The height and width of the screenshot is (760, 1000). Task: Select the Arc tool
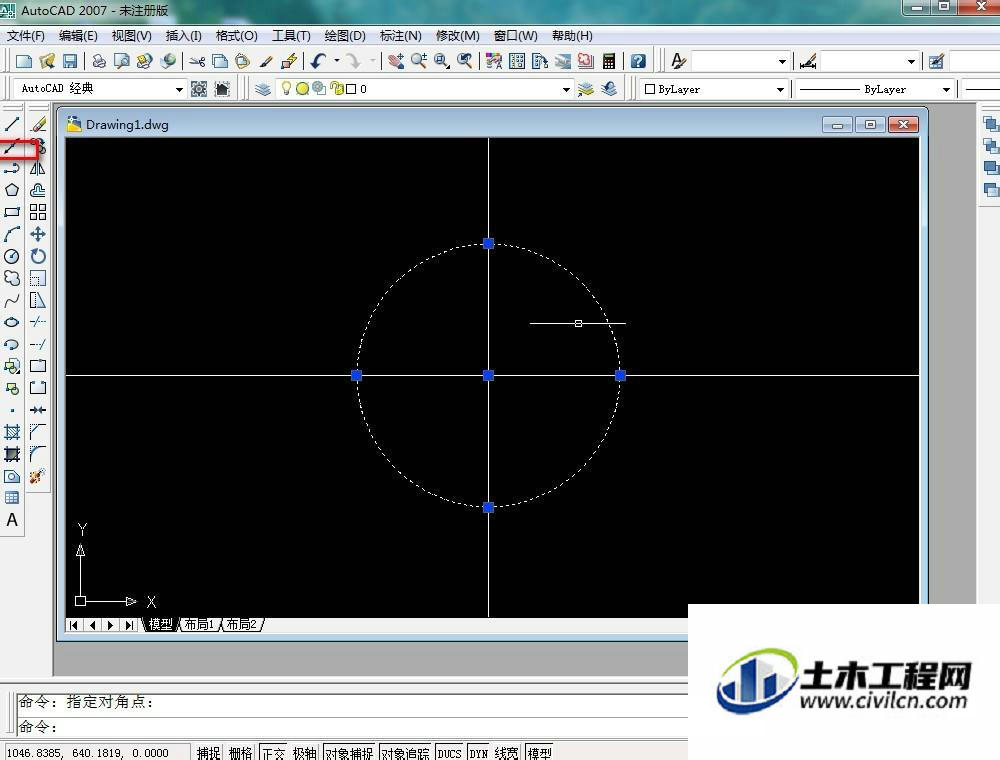click(12, 234)
